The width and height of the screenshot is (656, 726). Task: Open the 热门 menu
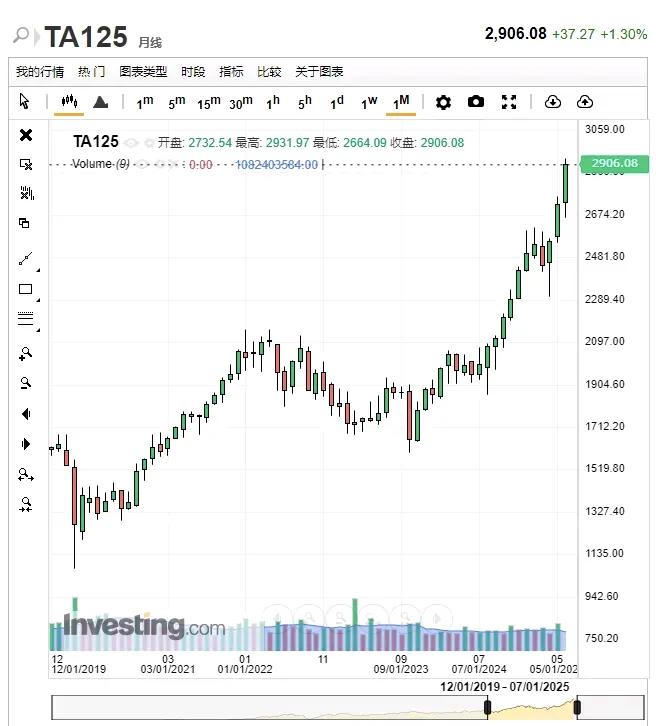point(91,72)
